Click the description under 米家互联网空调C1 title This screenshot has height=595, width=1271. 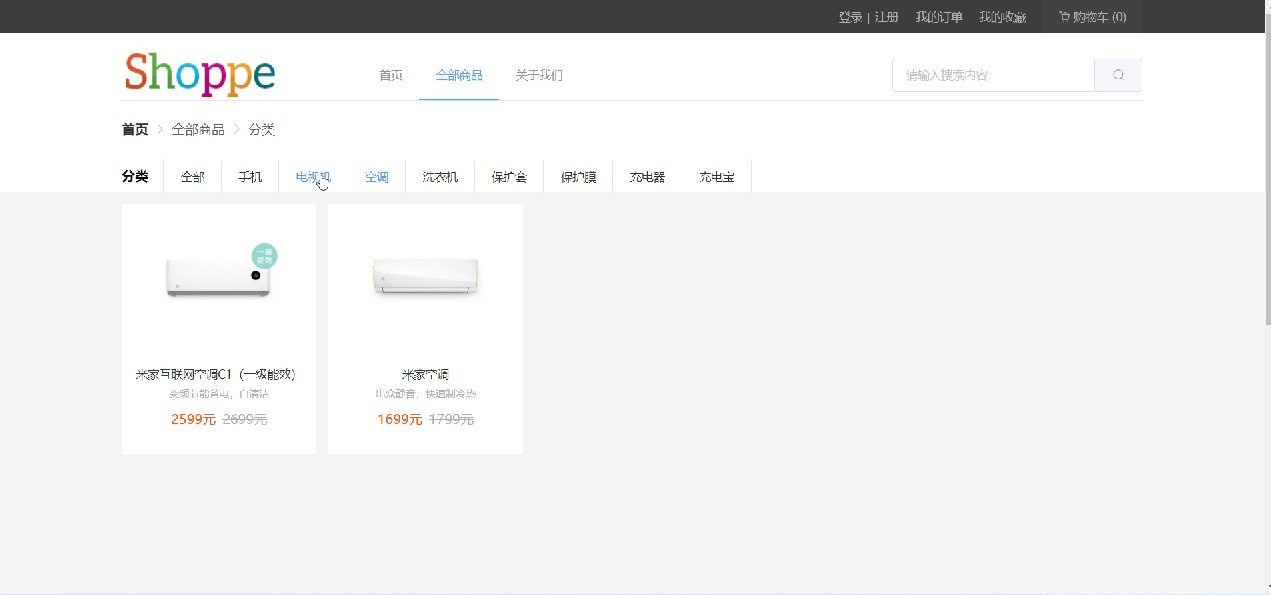[219, 394]
